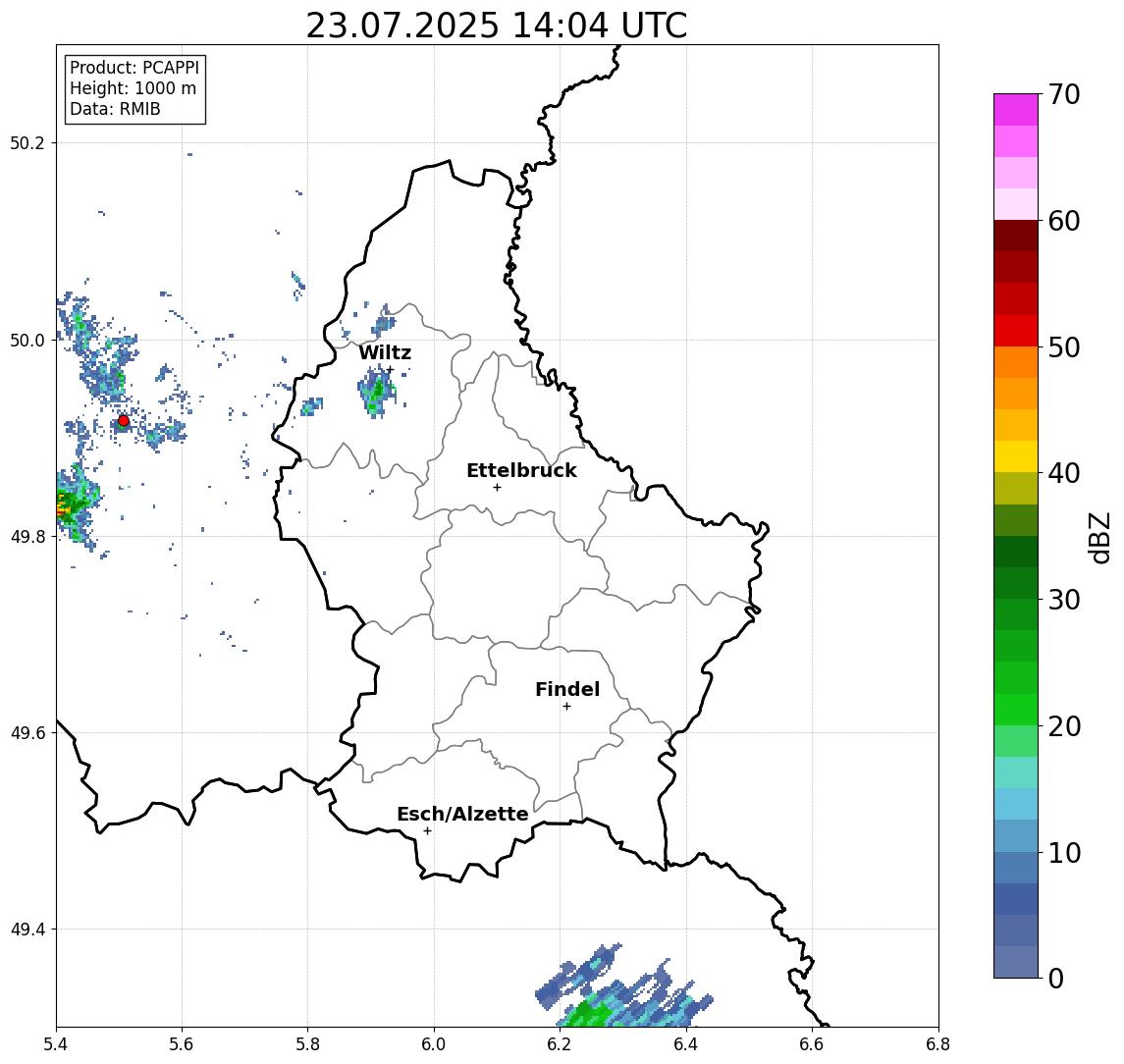Click the 6.4 longitude axis label
1124x1064 pixels.
pos(687,1044)
